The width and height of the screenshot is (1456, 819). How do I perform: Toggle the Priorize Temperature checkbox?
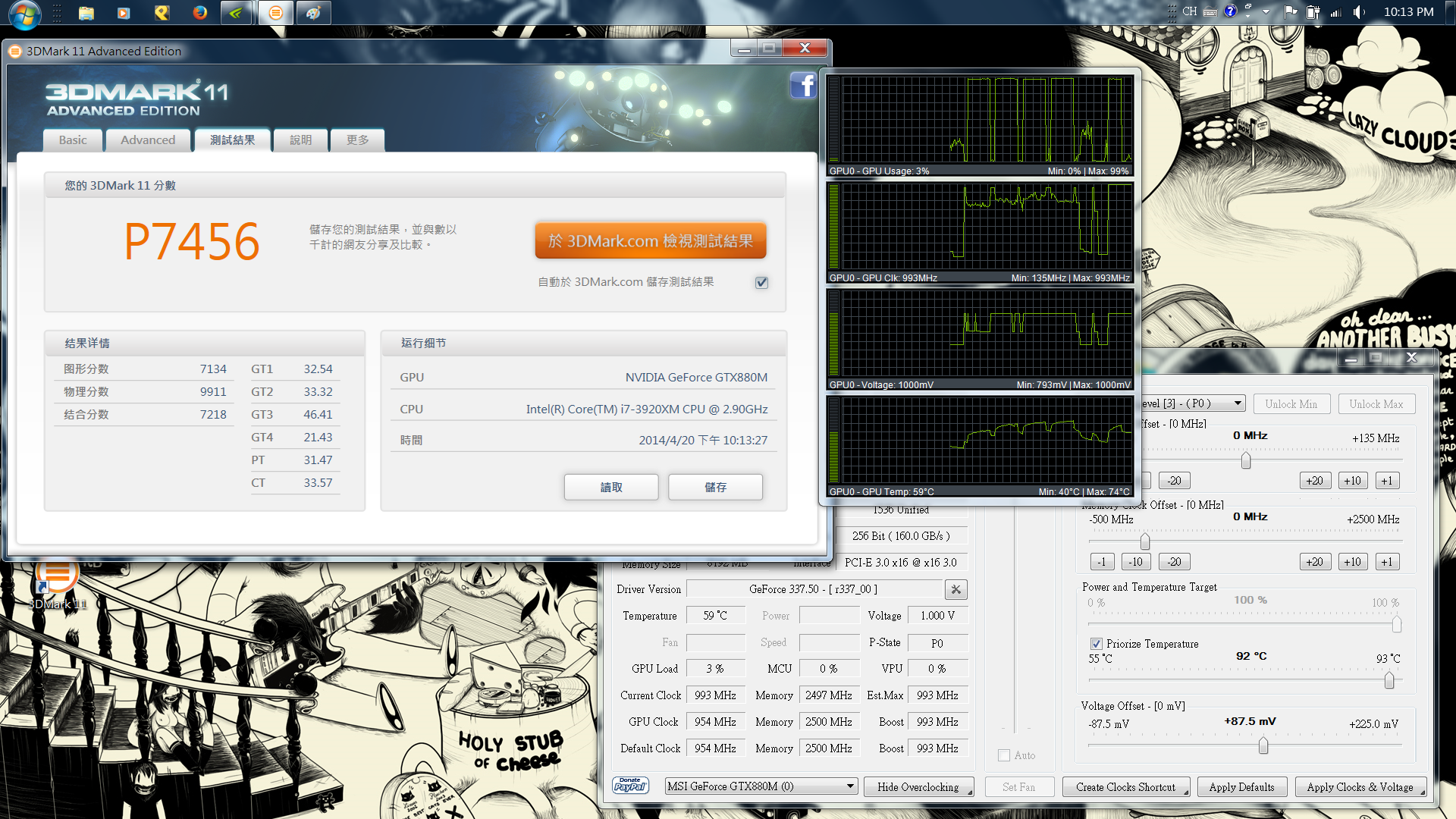pyautogui.click(x=1096, y=644)
